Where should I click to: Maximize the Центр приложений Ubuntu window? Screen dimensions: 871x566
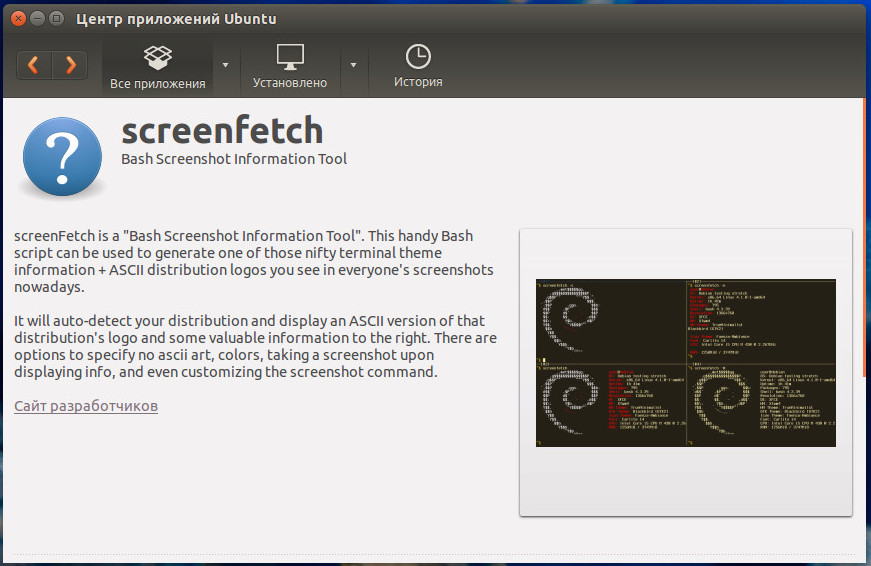(x=56, y=19)
